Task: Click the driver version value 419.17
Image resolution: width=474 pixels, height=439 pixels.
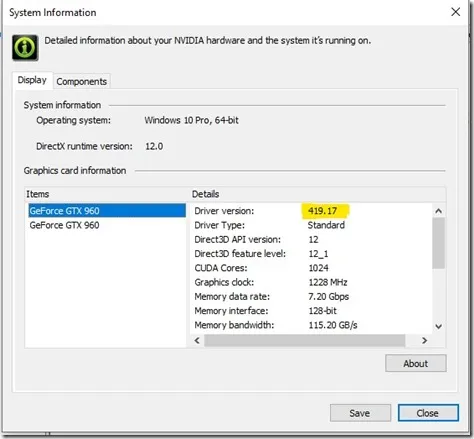Action: click(322, 211)
